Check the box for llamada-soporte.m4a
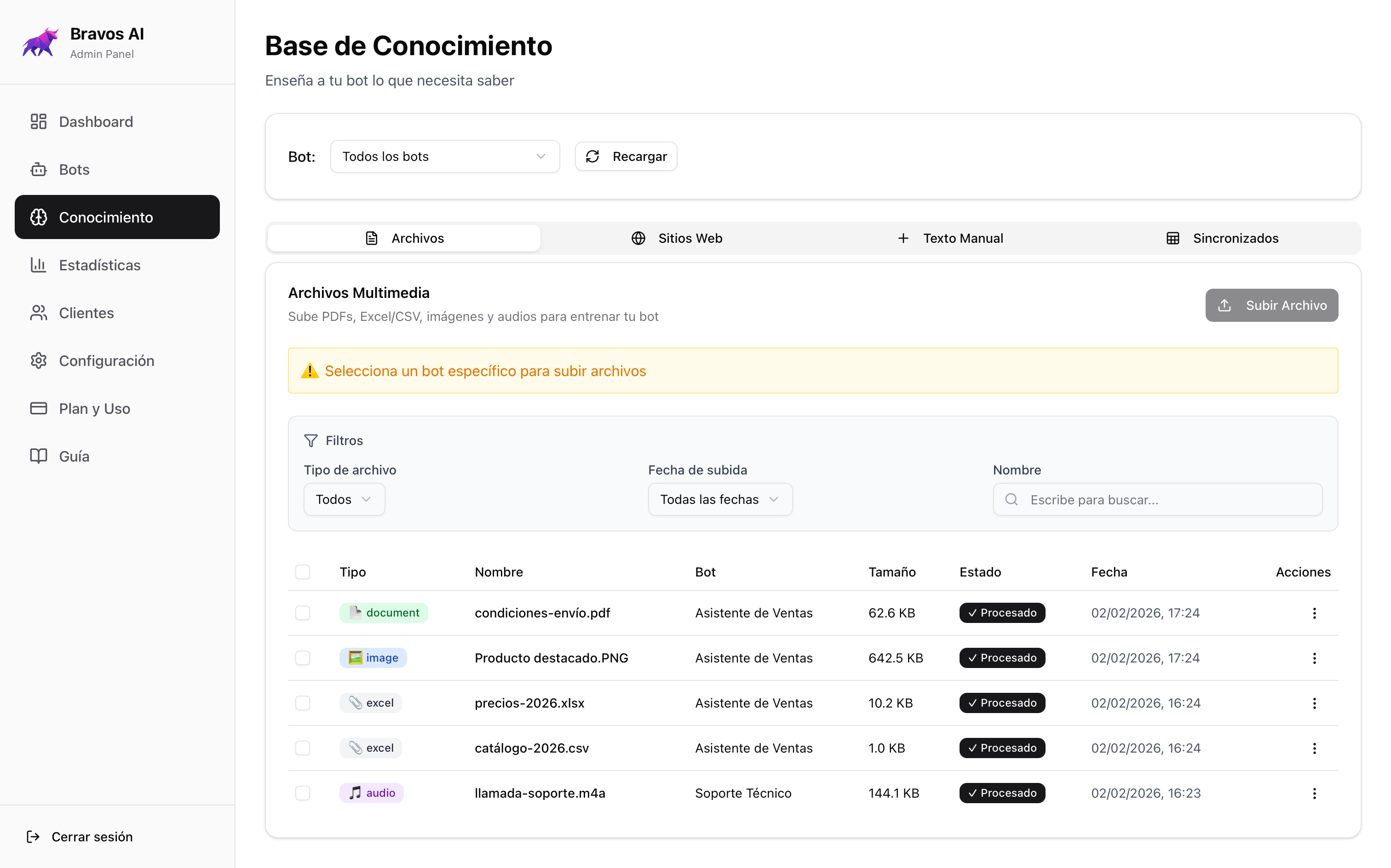 [303, 793]
